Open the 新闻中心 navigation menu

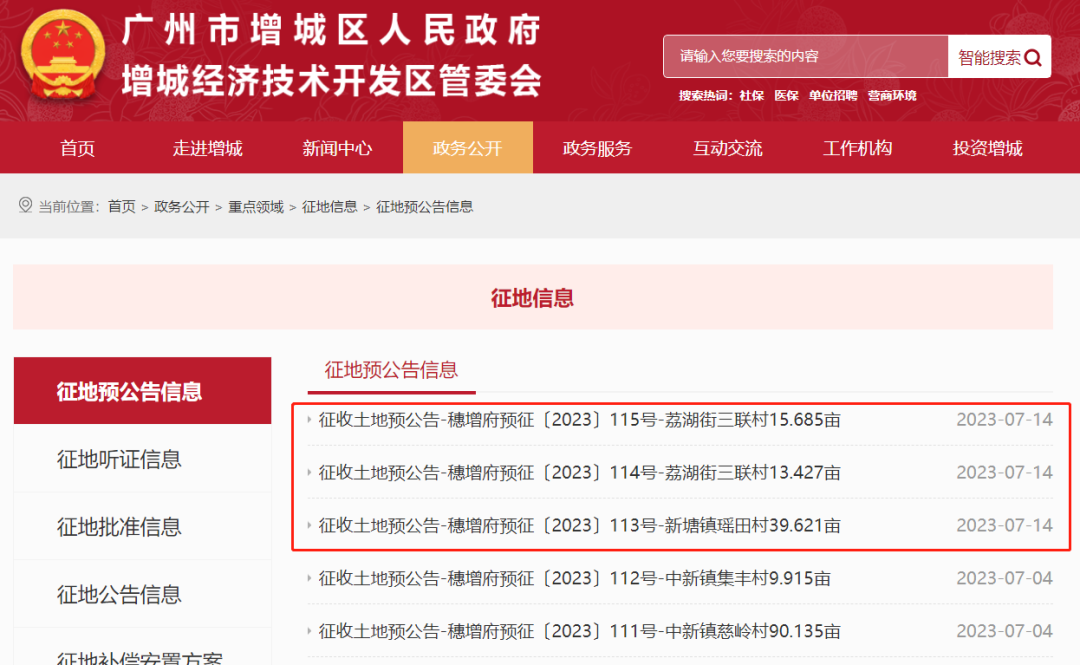(337, 147)
